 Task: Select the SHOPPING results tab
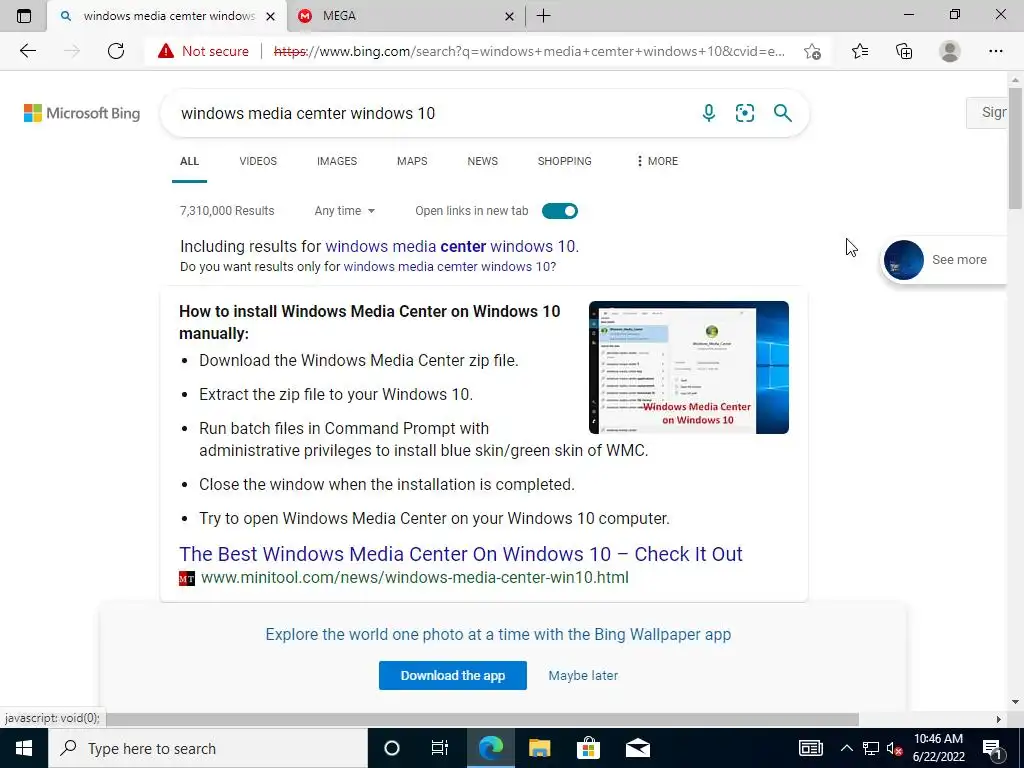click(564, 161)
